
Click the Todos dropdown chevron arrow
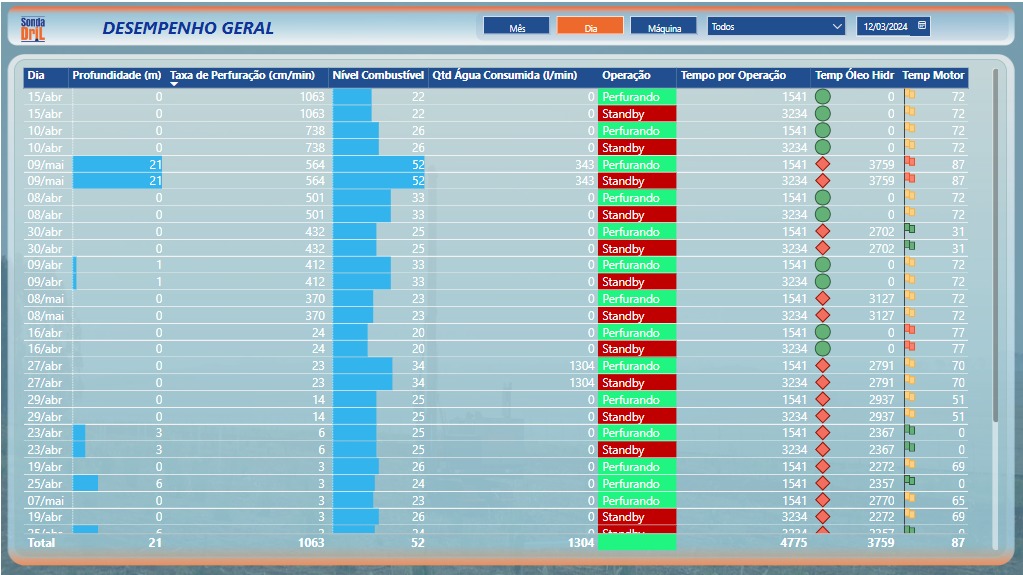tap(837, 27)
